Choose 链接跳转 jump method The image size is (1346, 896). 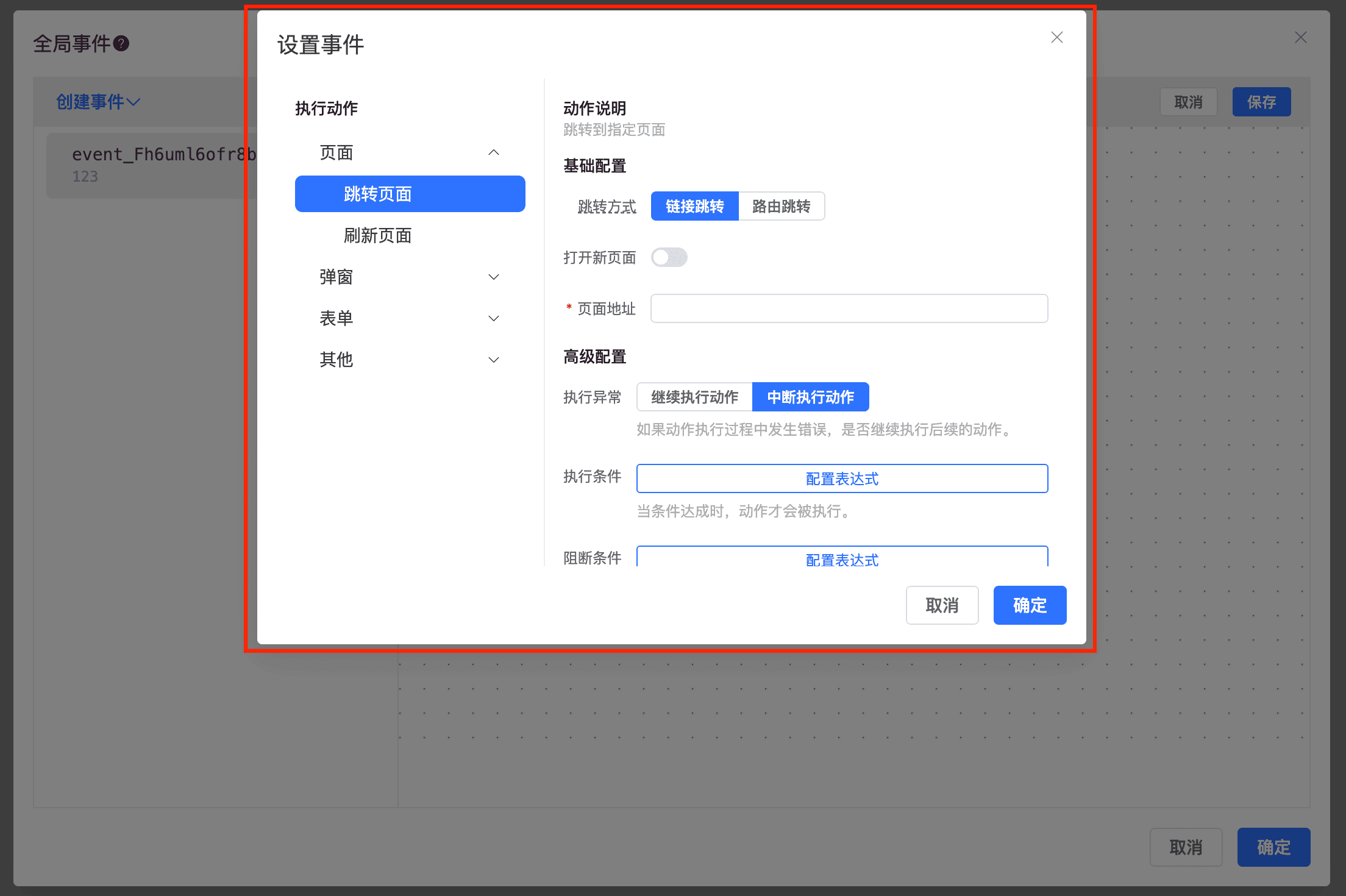[x=694, y=207]
